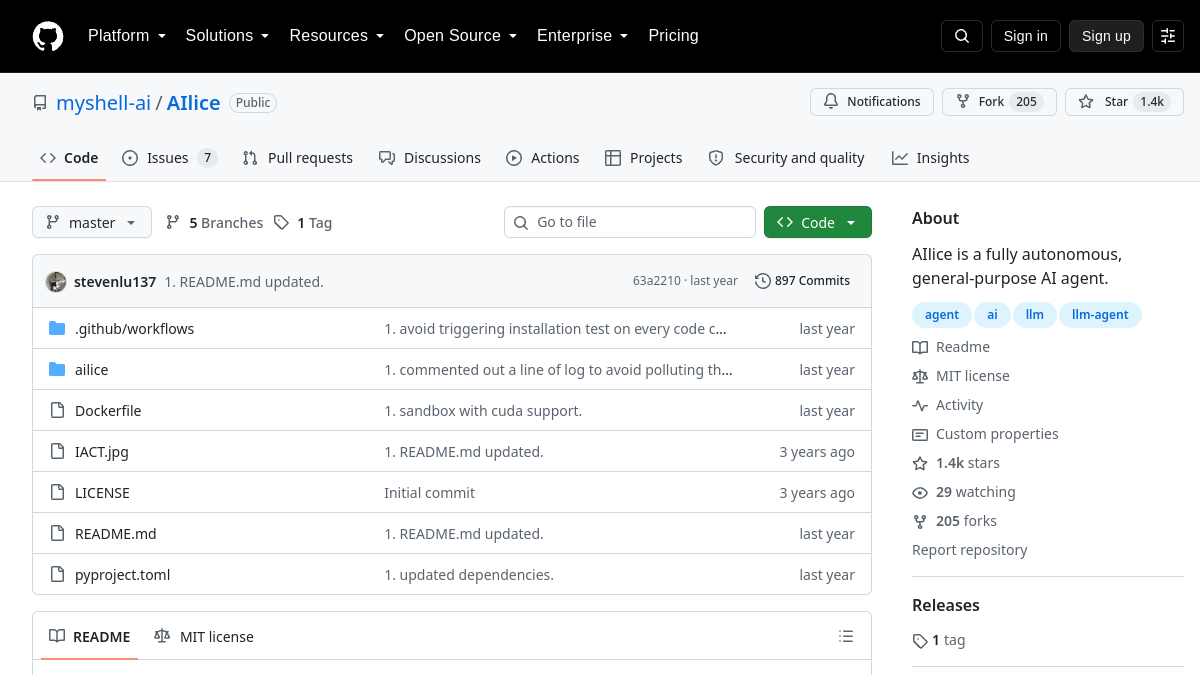Expand the Enterprise menu
Screen dimensions: 1200x675
click(x=582, y=36)
